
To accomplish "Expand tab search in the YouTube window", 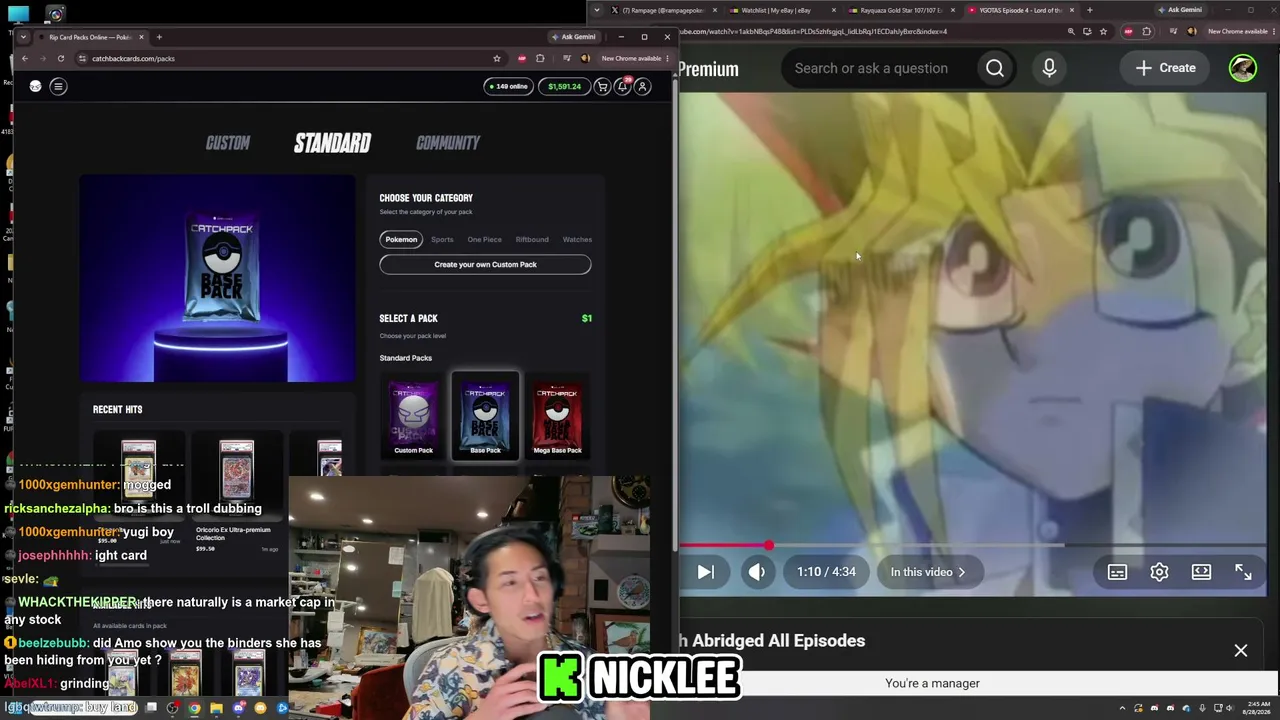I will [597, 10].
